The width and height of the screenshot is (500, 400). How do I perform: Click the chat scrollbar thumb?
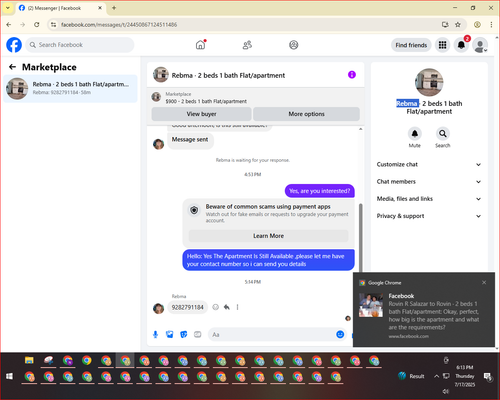click(360, 237)
